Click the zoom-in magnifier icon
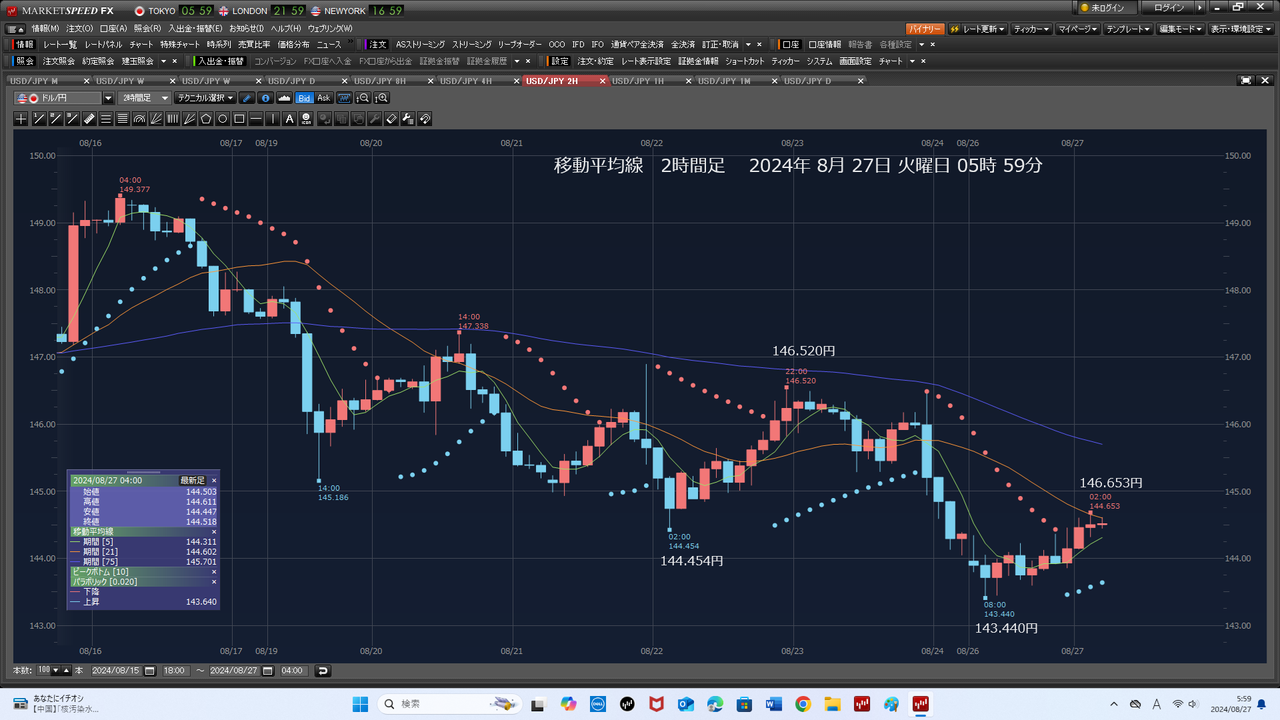 click(382, 98)
